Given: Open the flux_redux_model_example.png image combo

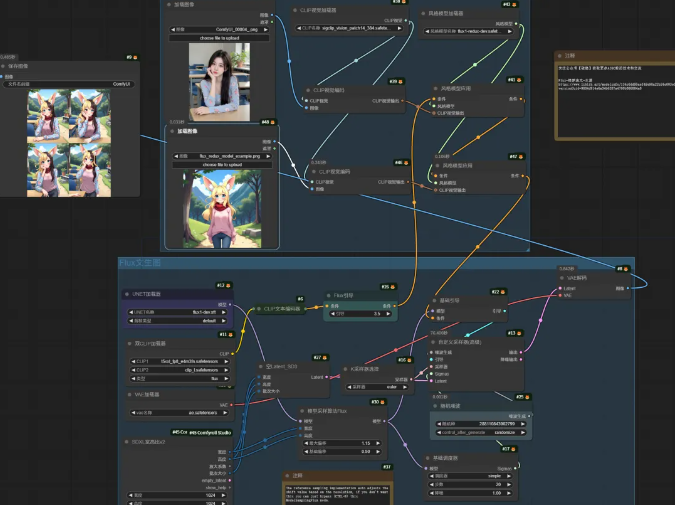Looking at the screenshot, I should click(222, 156).
